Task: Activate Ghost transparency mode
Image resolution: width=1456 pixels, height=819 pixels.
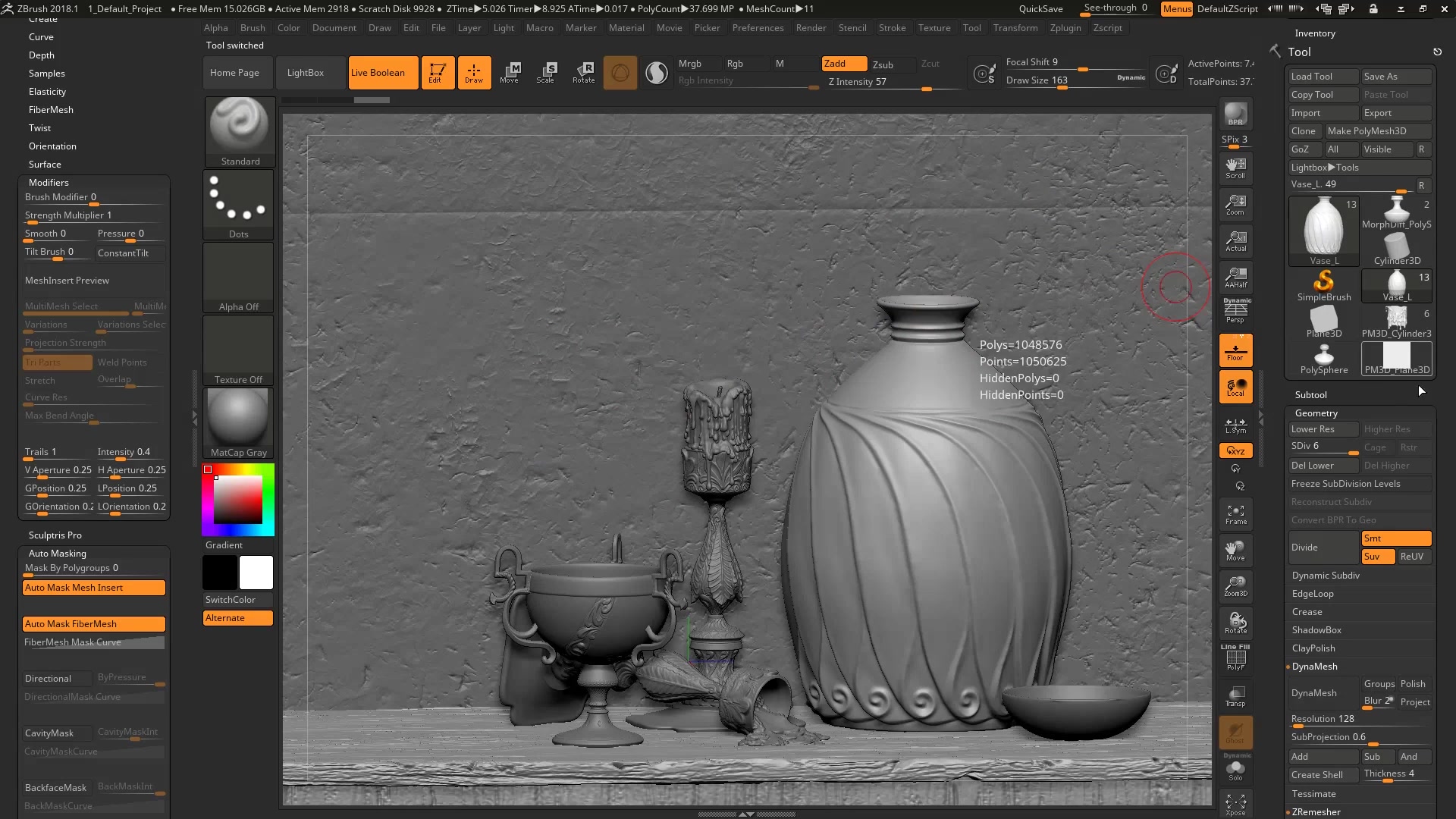Action: pyautogui.click(x=1235, y=732)
